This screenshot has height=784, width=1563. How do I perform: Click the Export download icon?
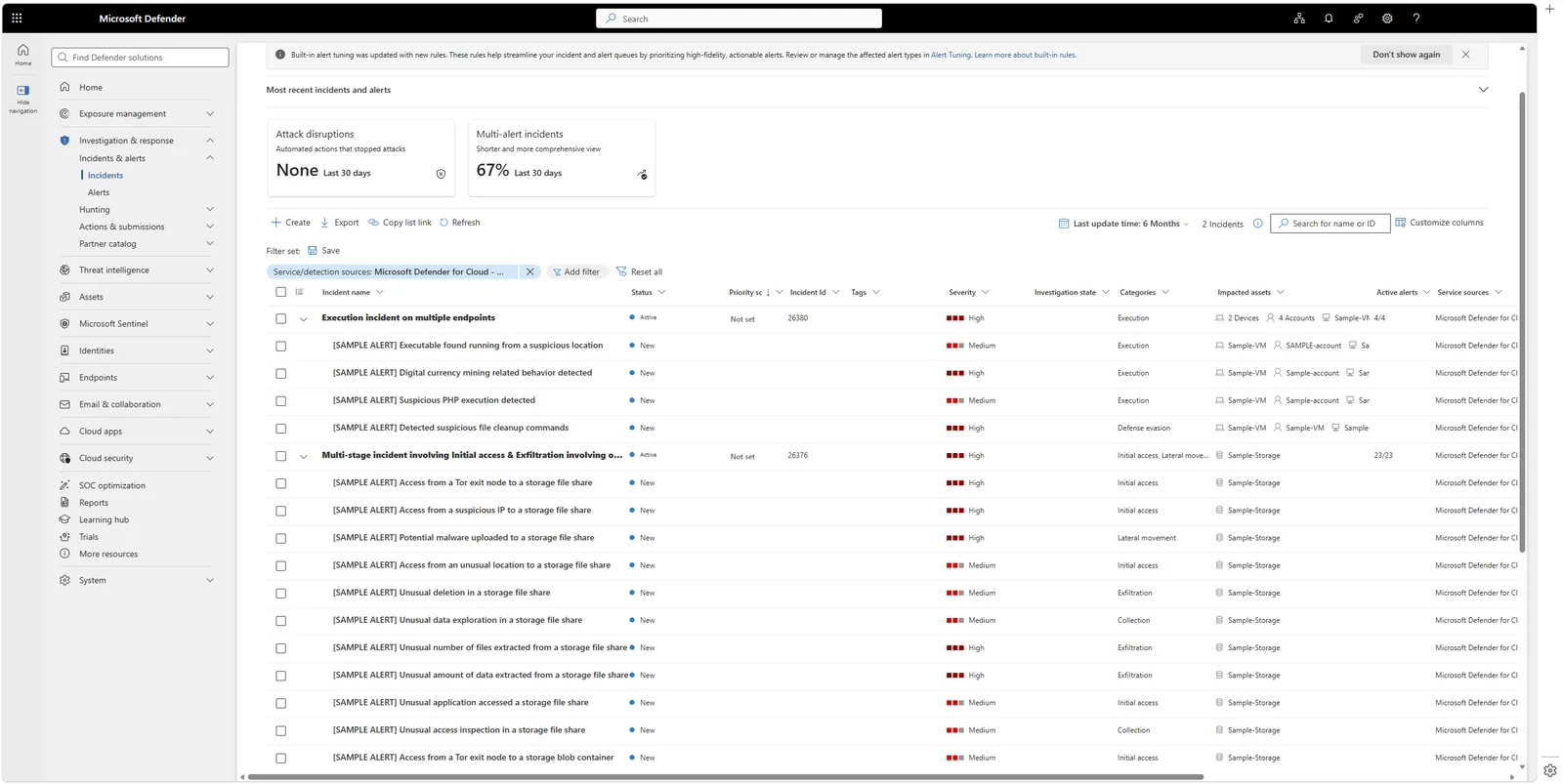pos(324,223)
